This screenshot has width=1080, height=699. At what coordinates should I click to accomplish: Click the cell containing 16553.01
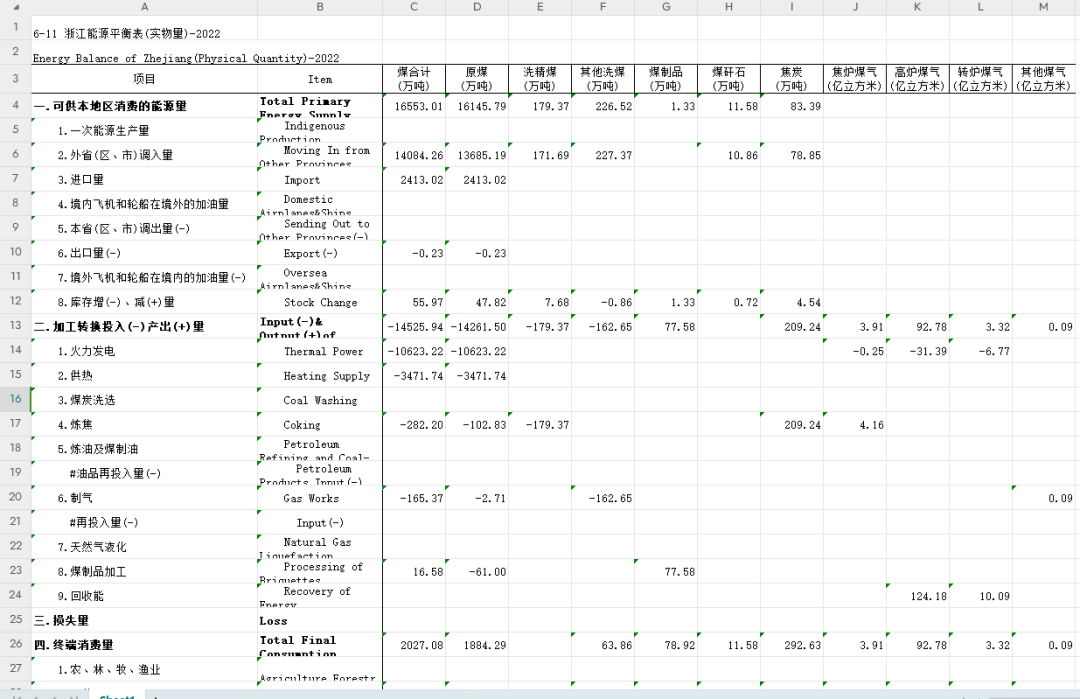tap(414, 106)
